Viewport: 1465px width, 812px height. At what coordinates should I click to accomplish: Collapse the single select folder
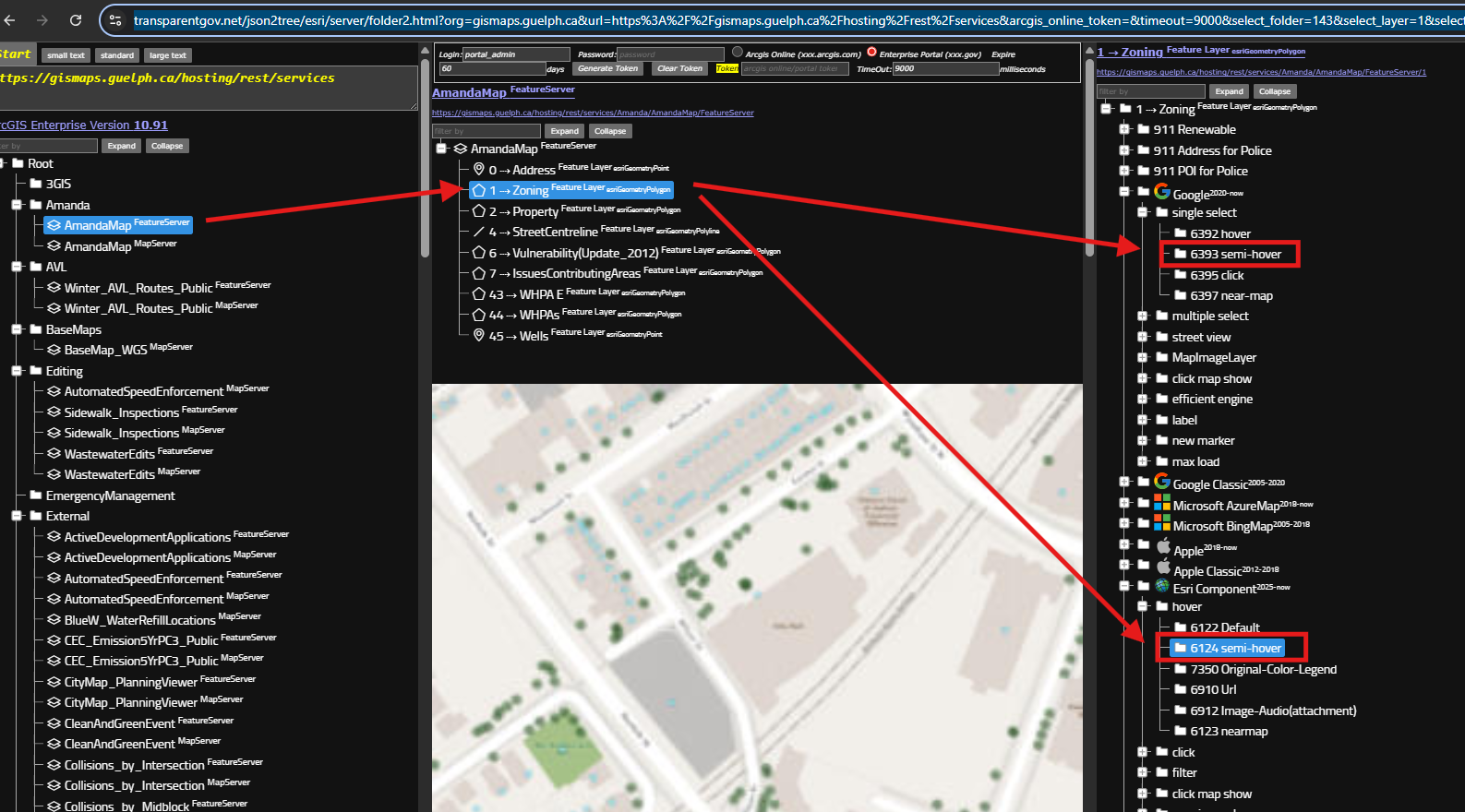[1143, 212]
